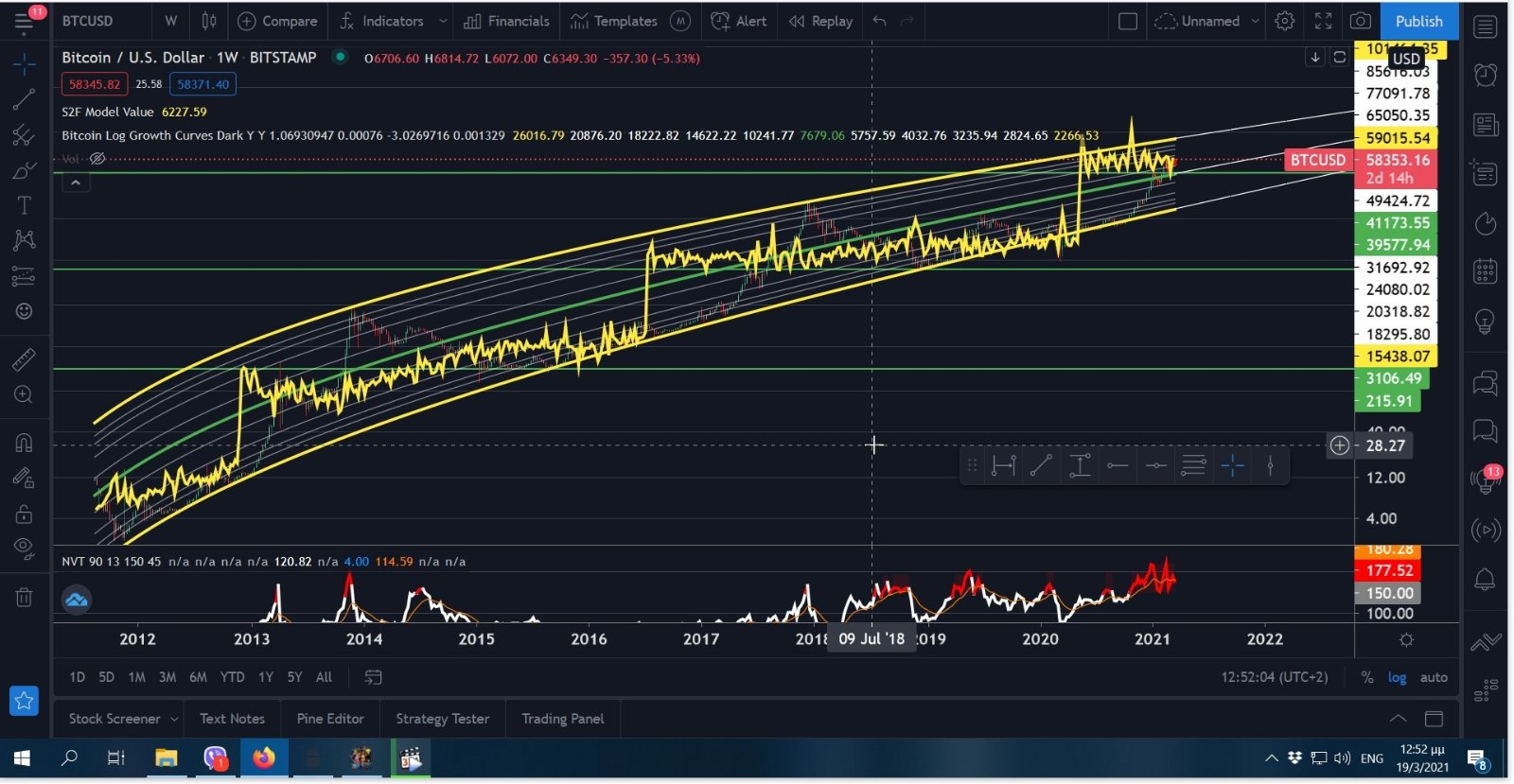Image resolution: width=1514 pixels, height=784 pixels.
Task: Open indicator Templates
Action: 614,21
